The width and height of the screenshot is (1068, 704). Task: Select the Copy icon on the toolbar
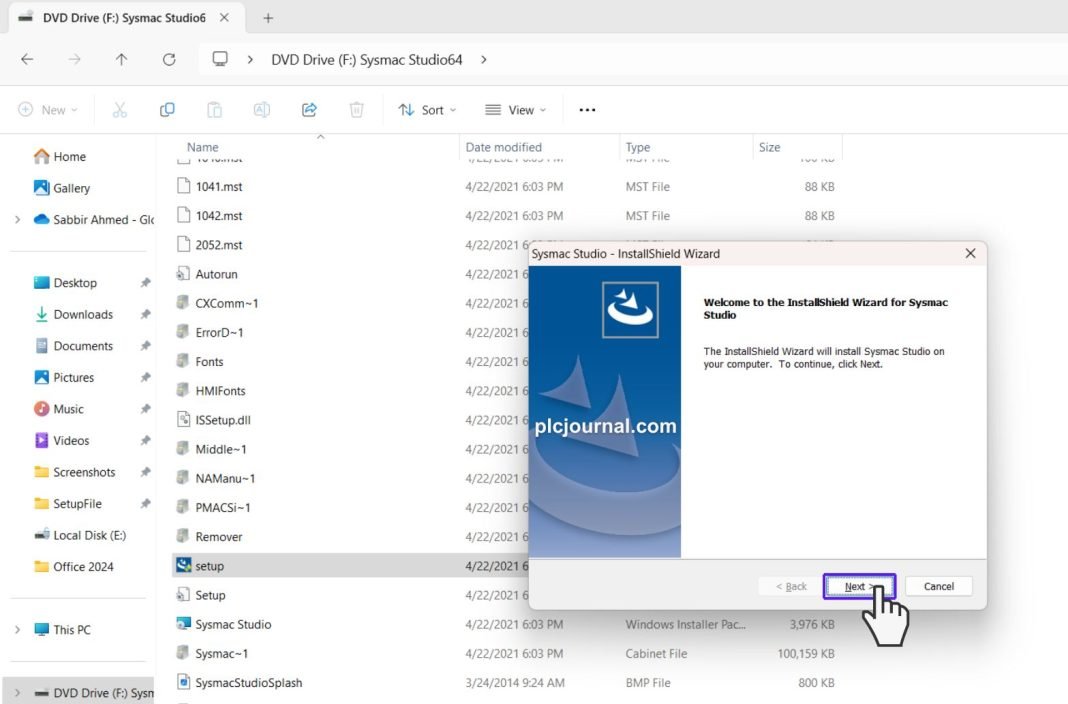(x=167, y=109)
